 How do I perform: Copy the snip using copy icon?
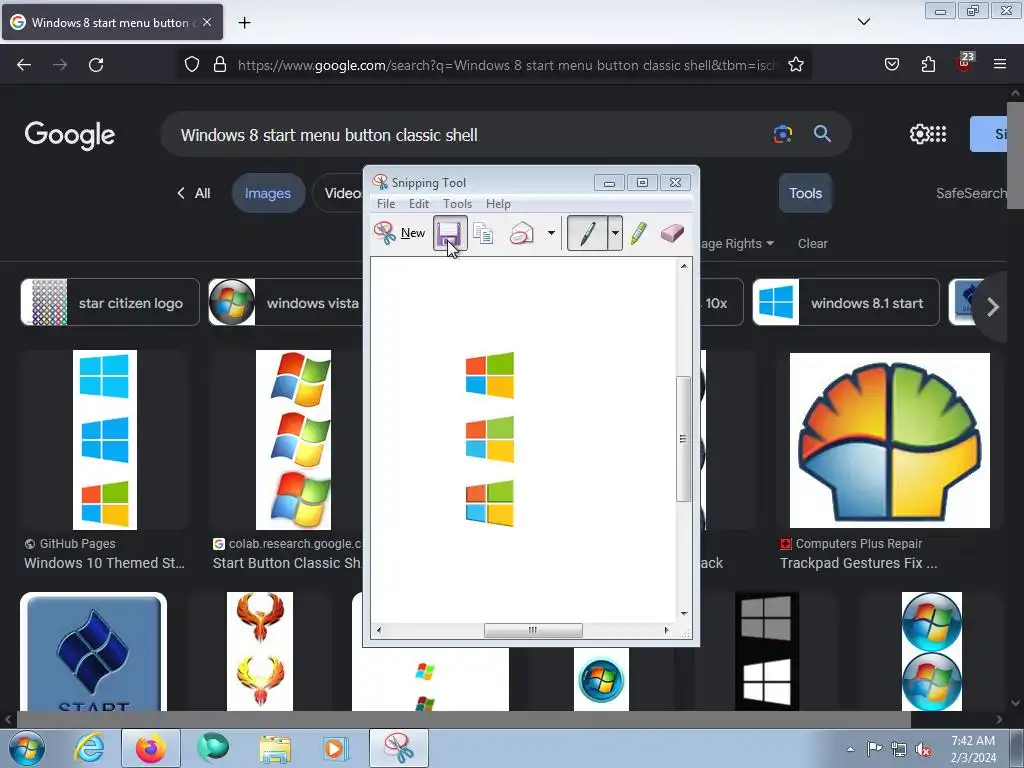coord(483,233)
